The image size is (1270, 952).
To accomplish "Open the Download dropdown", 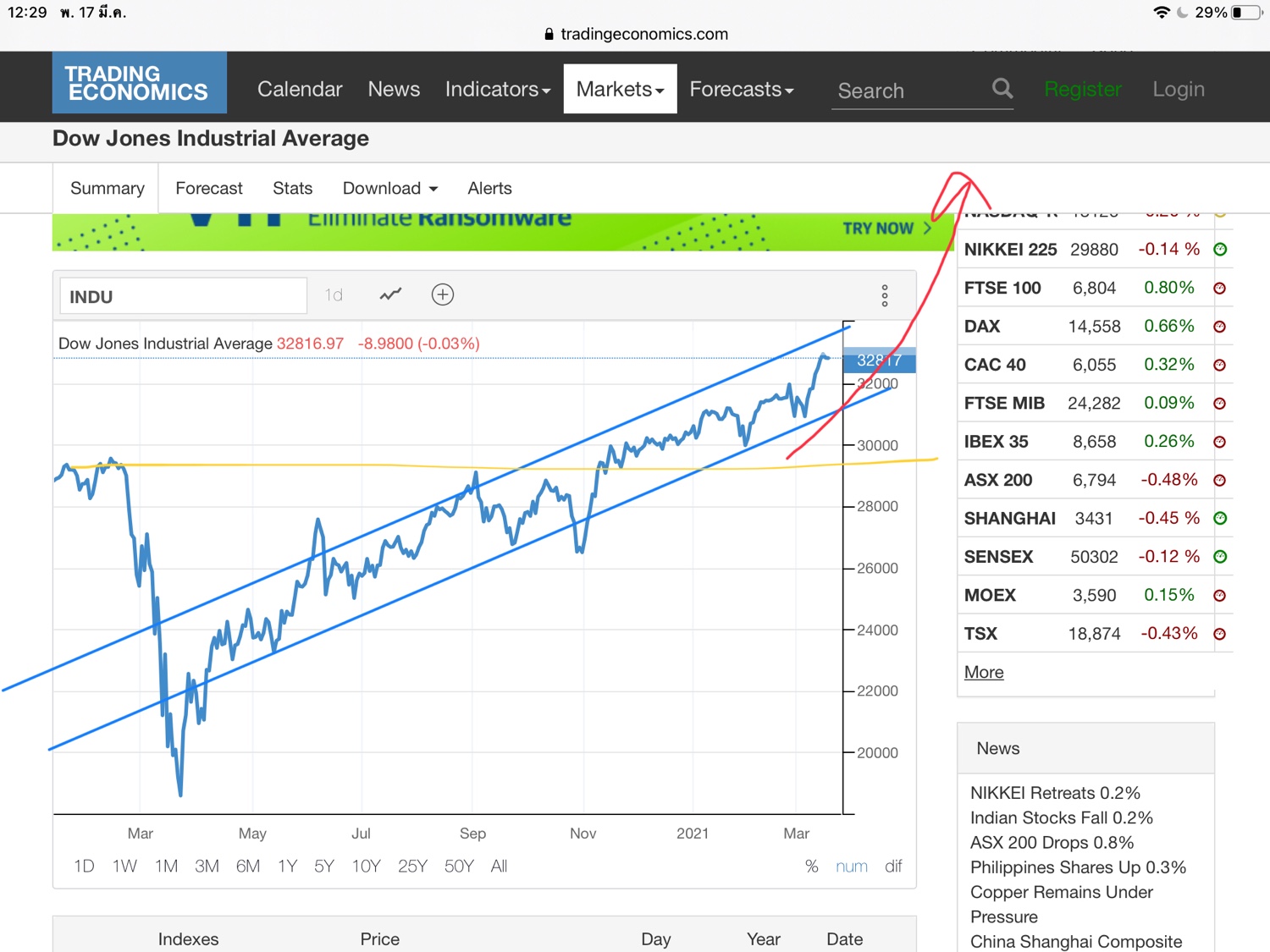I will pyautogui.click(x=390, y=188).
